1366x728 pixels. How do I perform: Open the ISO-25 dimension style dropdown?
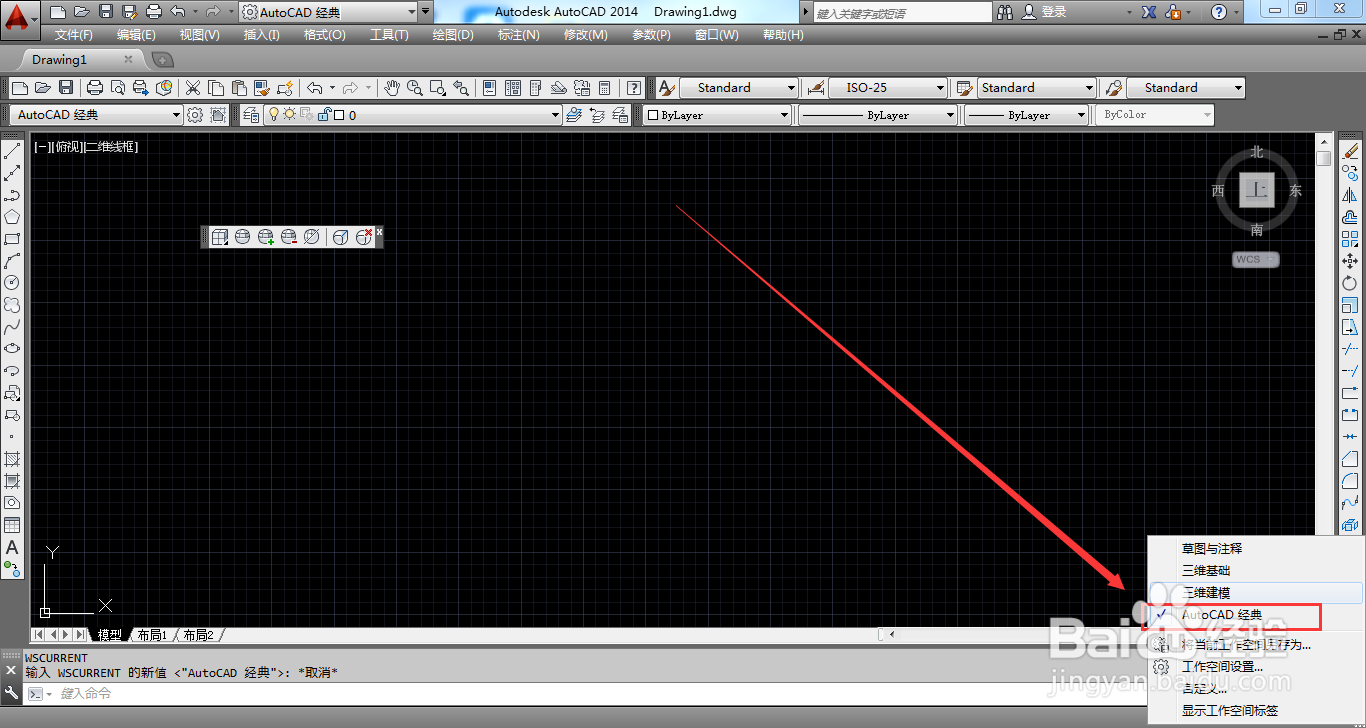point(940,88)
